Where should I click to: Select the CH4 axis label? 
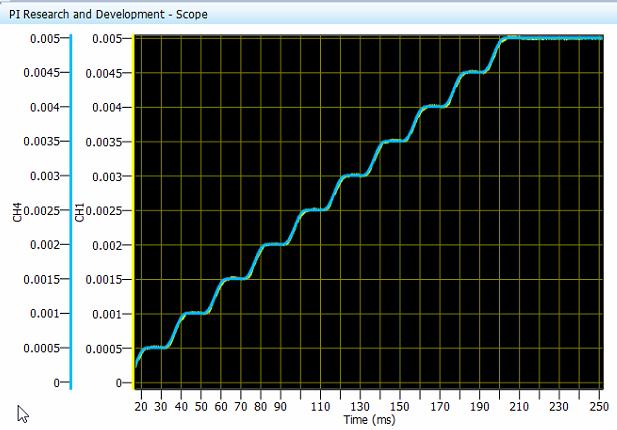pyautogui.click(x=17, y=212)
